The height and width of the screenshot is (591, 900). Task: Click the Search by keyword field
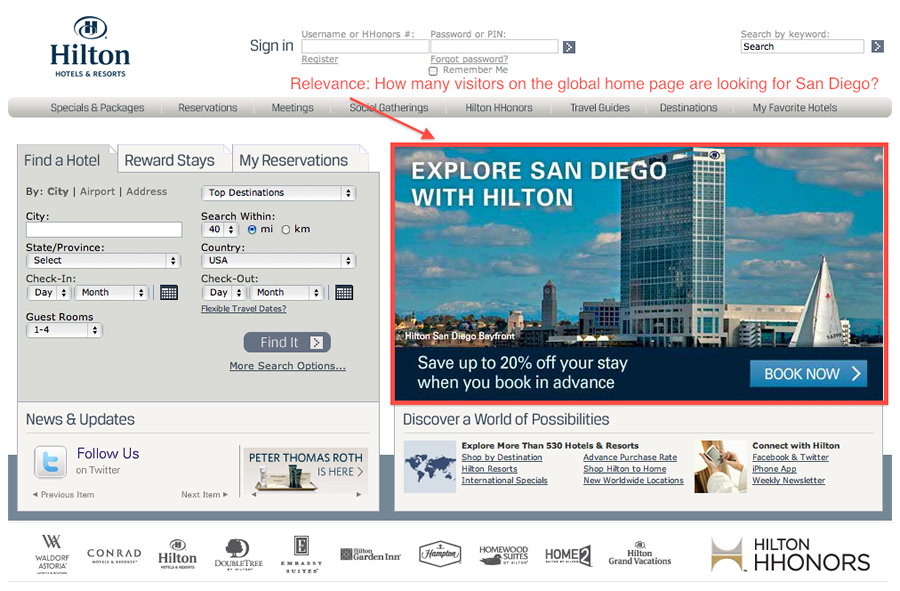point(802,46)
